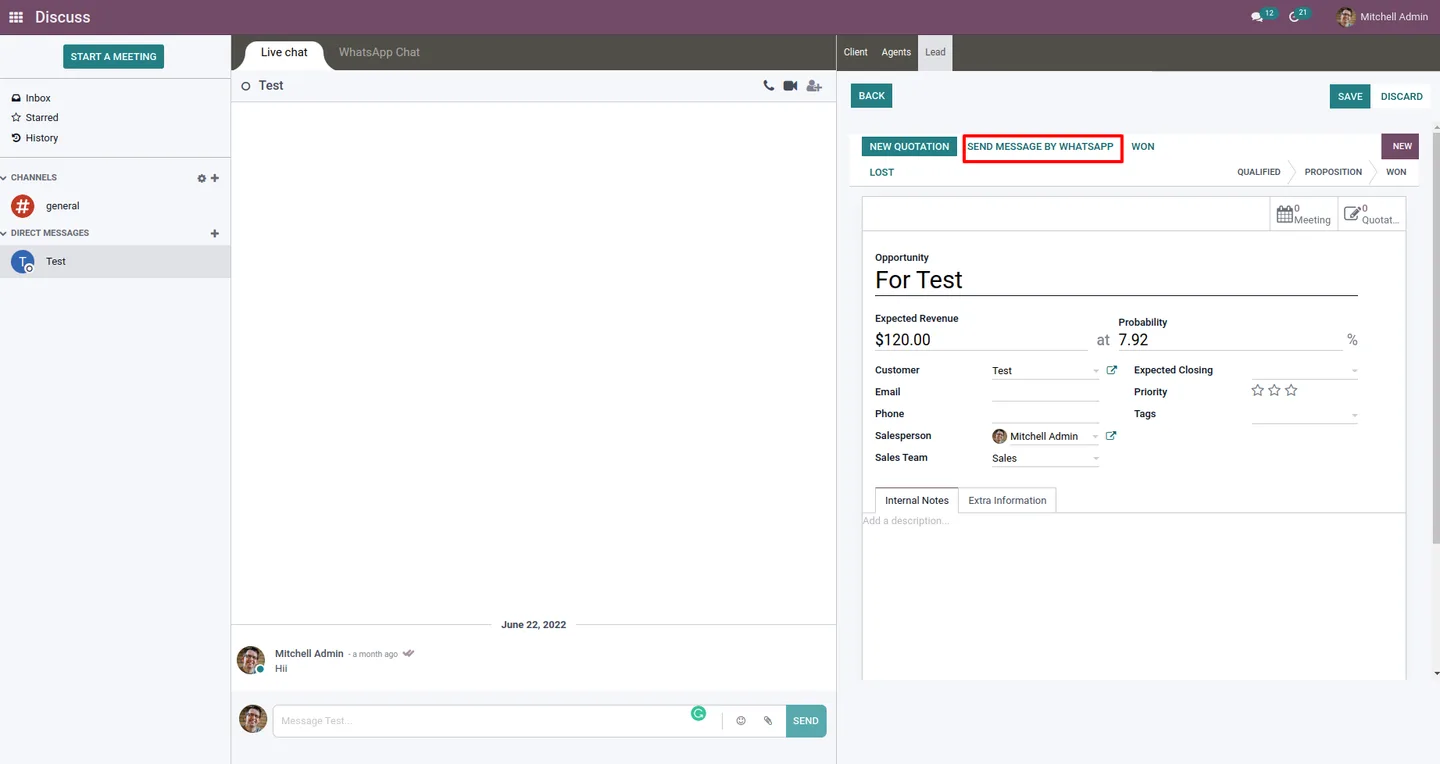Open Salesperson external link icon
Image resolution: width=1440 pixels, height=764 pixels.
(1111, 436)
